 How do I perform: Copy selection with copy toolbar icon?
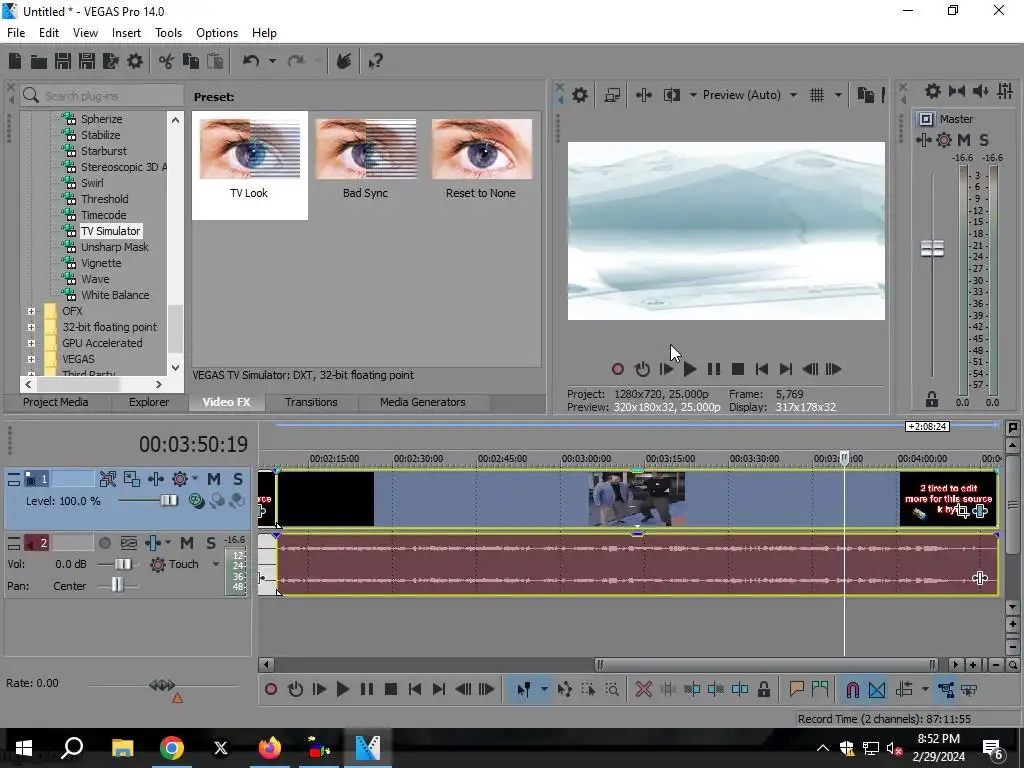point(191,61)
